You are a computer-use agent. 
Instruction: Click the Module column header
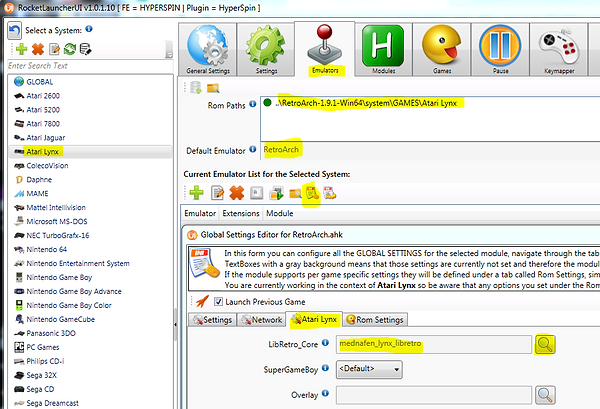[x=279, y=213]
